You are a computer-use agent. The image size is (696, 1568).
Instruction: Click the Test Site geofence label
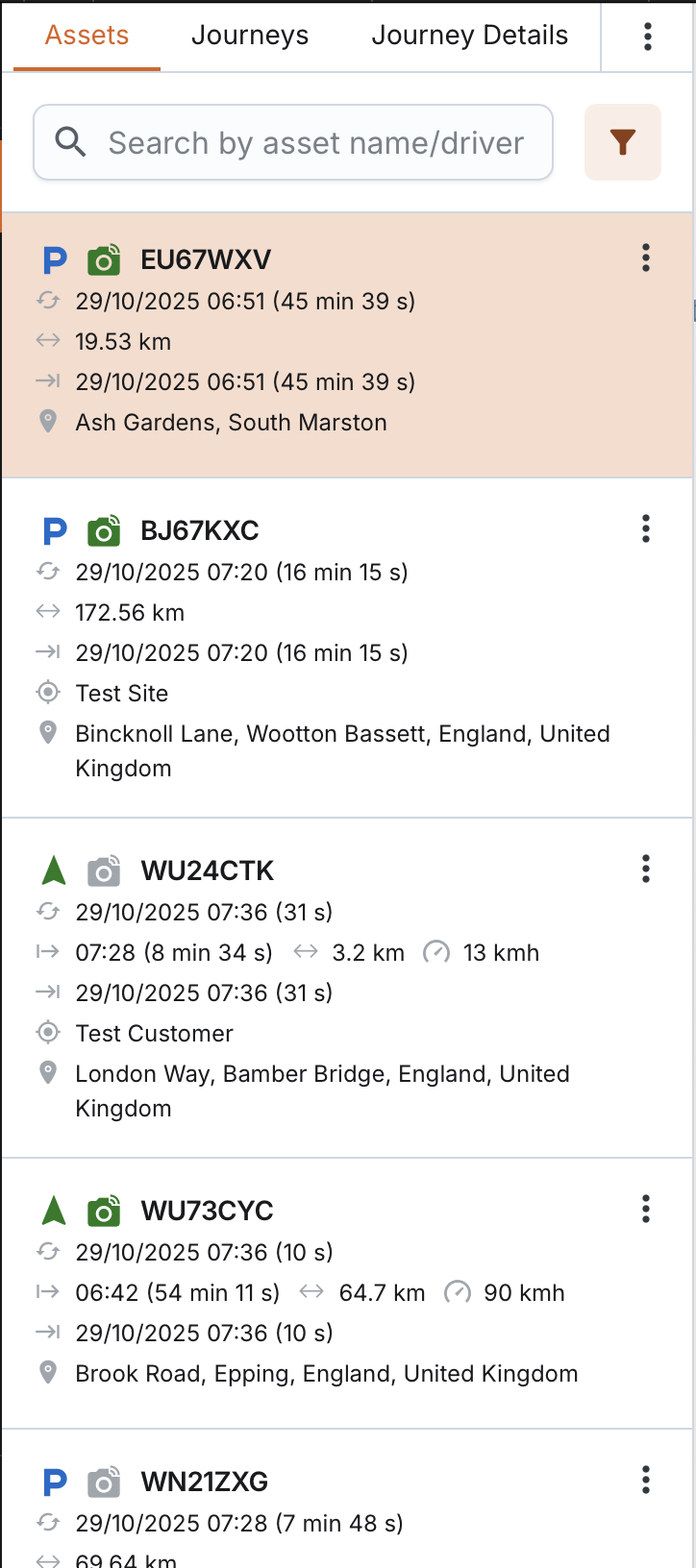click(x=122, y=694)
